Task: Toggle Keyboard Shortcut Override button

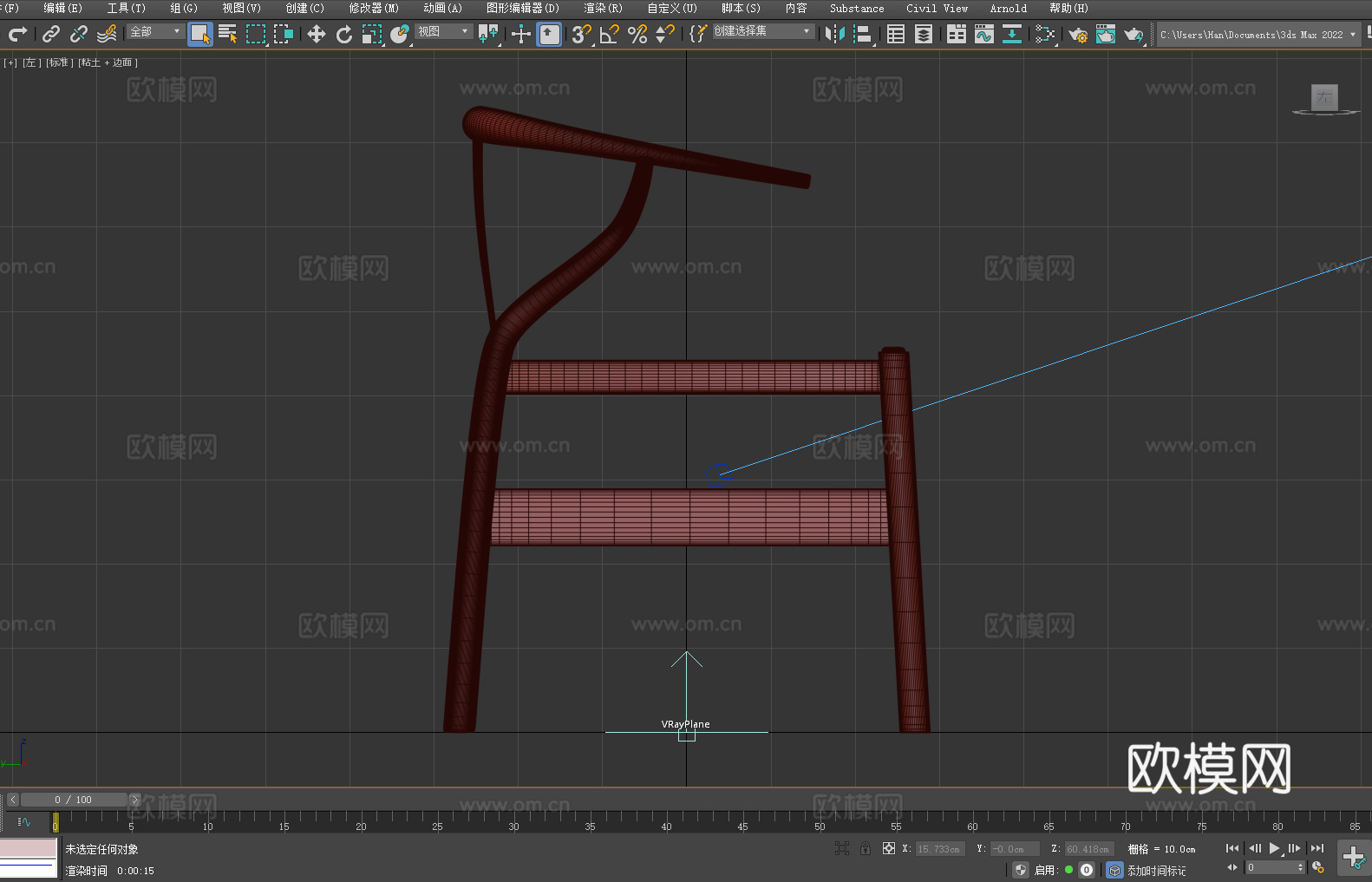Action: (549, 34)
